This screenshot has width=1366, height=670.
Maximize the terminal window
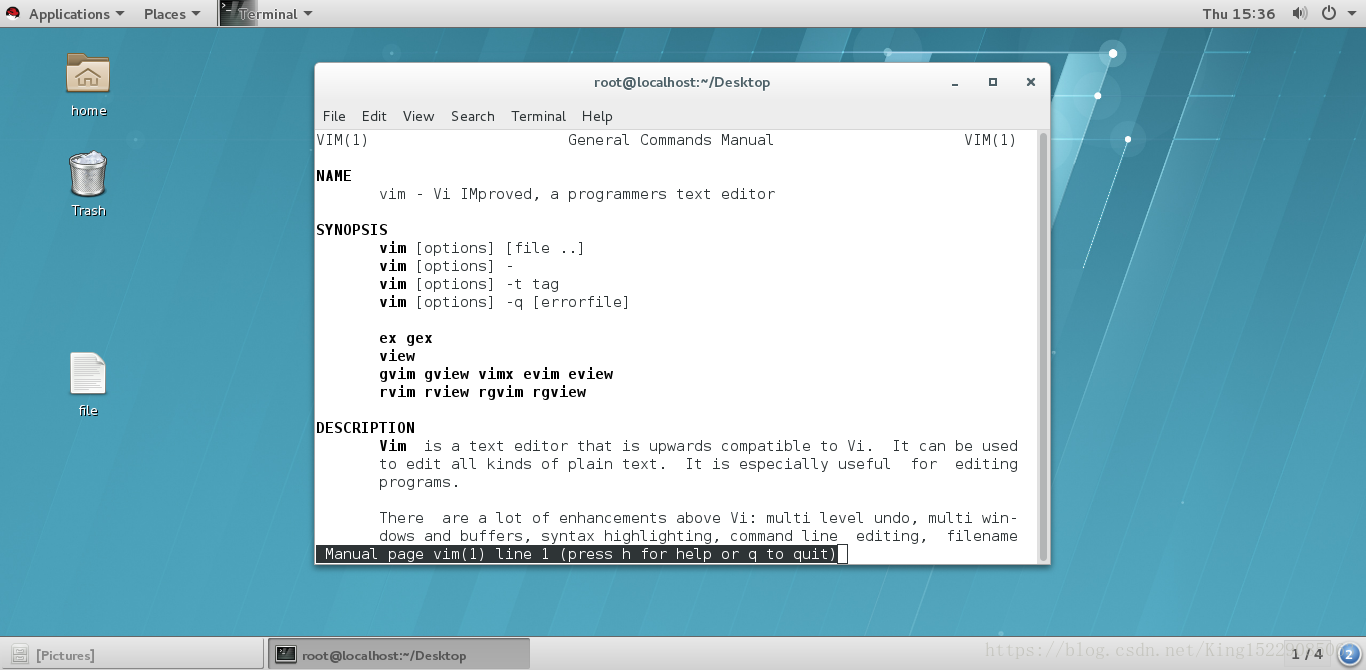coord(993,82)
